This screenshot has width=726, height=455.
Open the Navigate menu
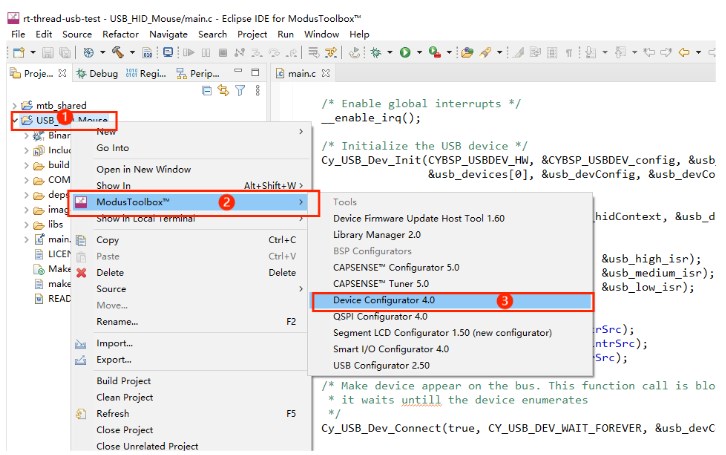168,34
